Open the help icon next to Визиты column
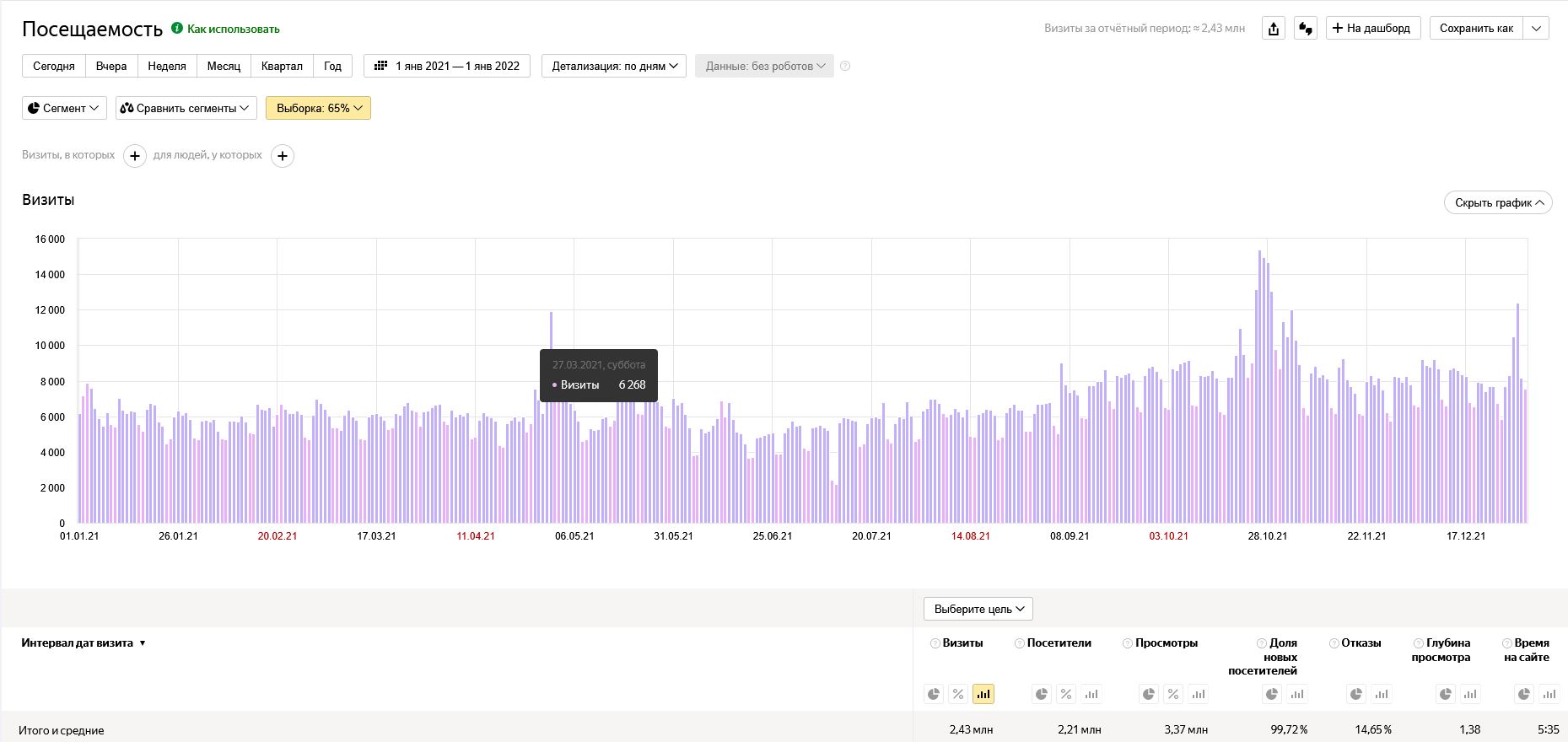This screenshot has height=742, width=1568. (x=935, y=643)
